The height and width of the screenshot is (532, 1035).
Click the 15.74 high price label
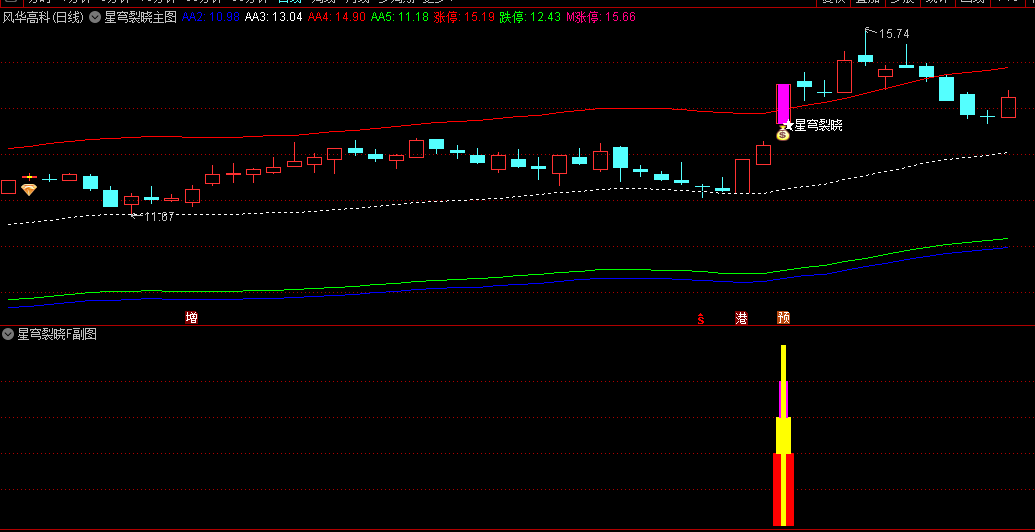pos(894,34)
